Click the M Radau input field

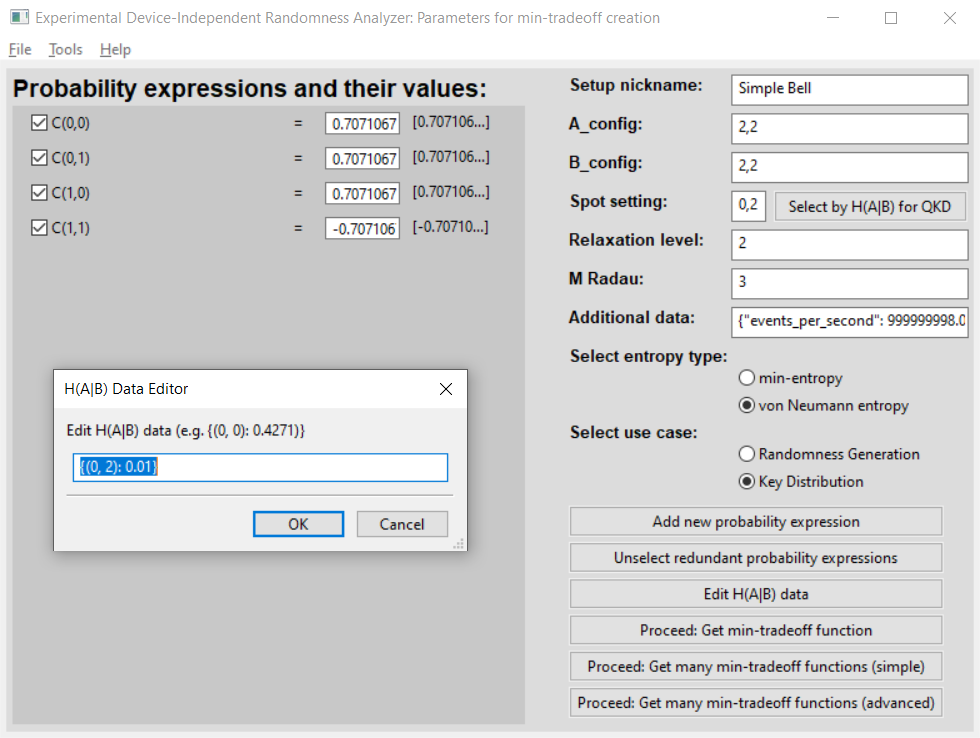click(849, 282)
